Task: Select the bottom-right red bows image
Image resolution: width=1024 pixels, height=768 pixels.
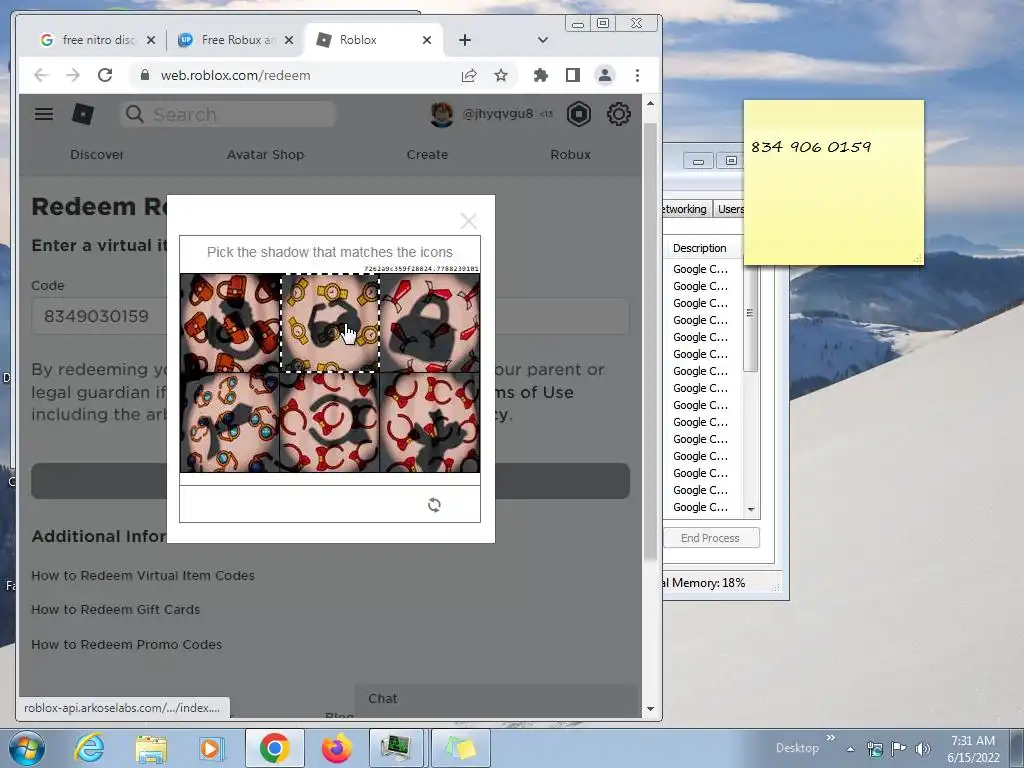Action: tap(430, 423)
